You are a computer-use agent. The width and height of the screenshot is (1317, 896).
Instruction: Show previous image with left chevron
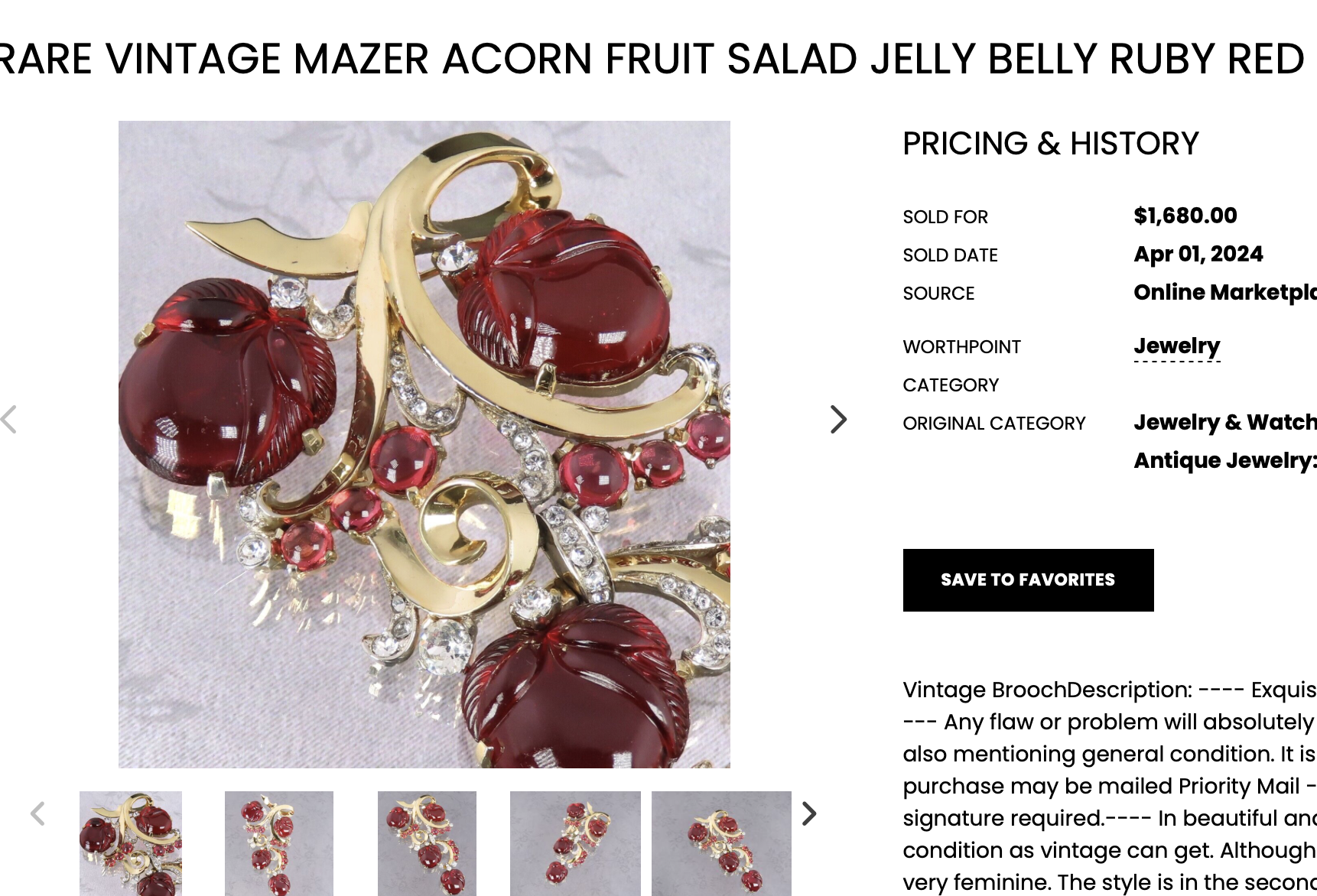click(x=8, y=420)
